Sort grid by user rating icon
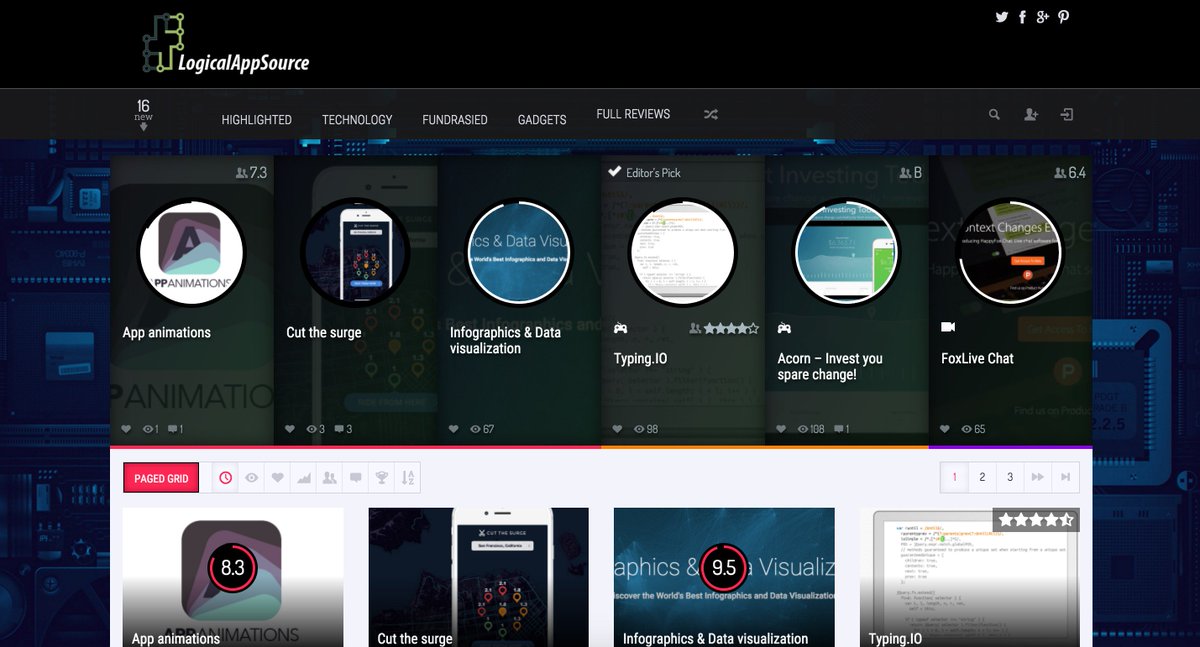Screen dimensions: 1200x647 click(x=330, y=478)
